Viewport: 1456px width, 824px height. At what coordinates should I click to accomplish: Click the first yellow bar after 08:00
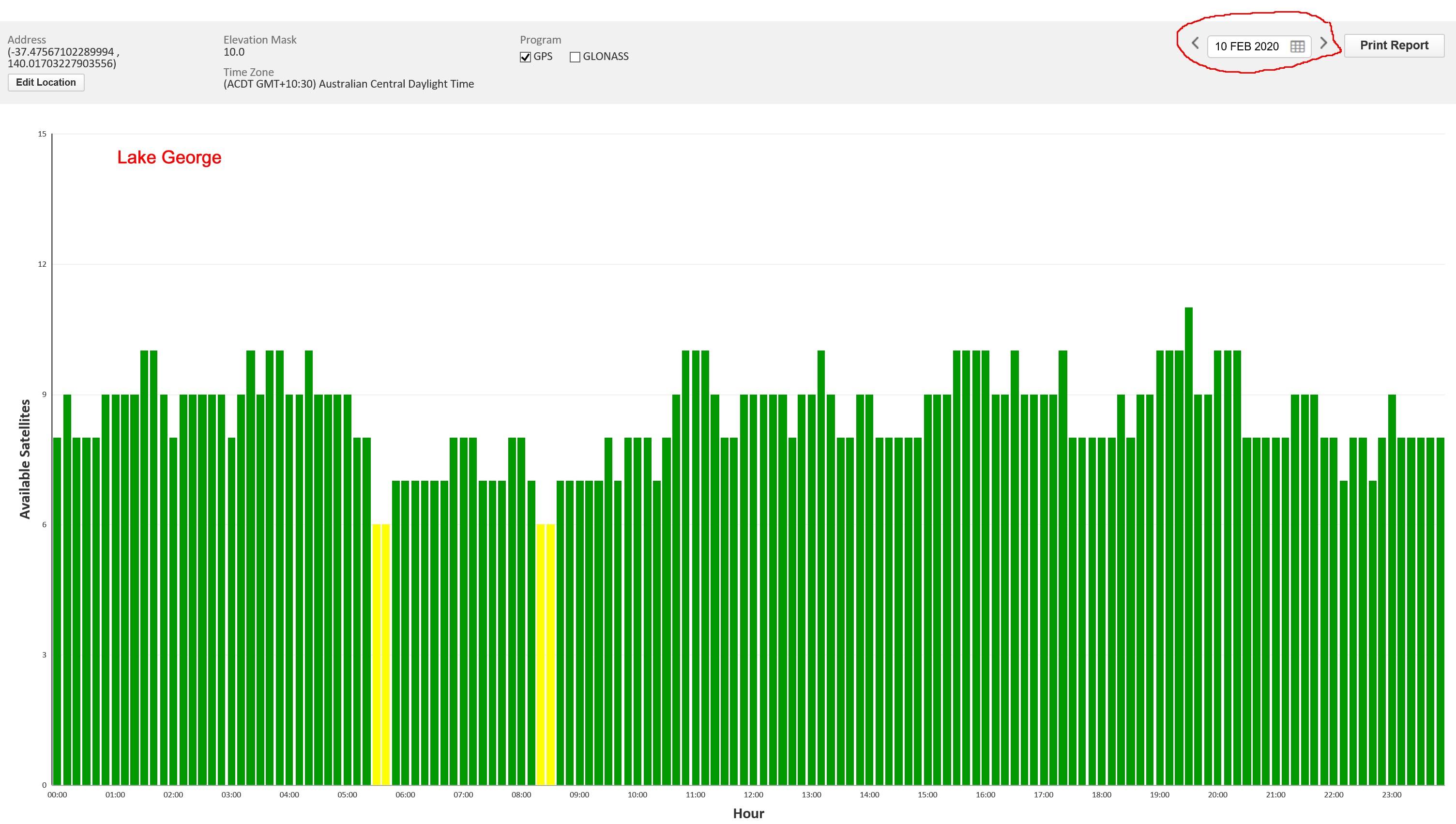coord(540,651)
